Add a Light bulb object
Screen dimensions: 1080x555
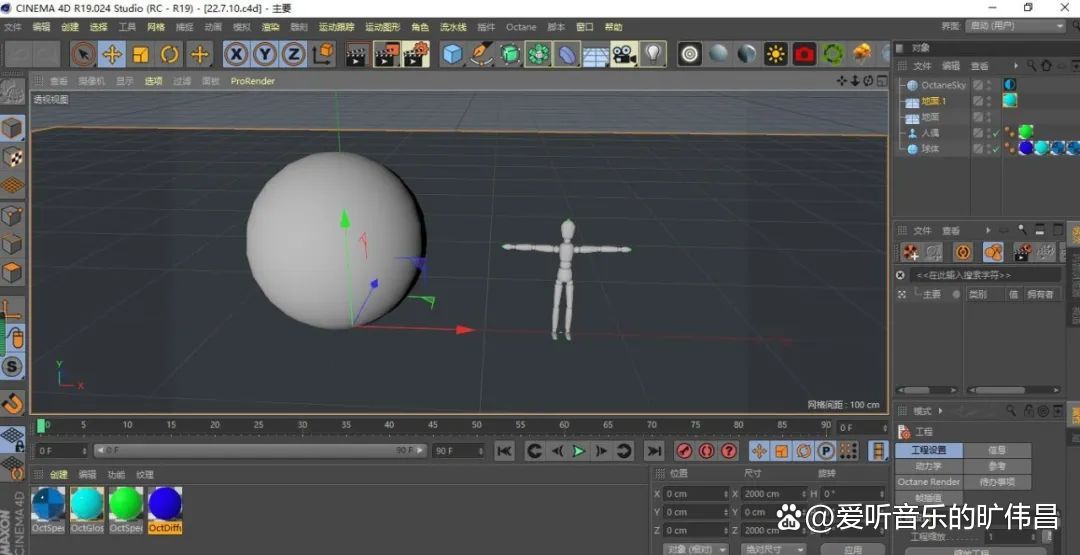[x=652, y=54]
